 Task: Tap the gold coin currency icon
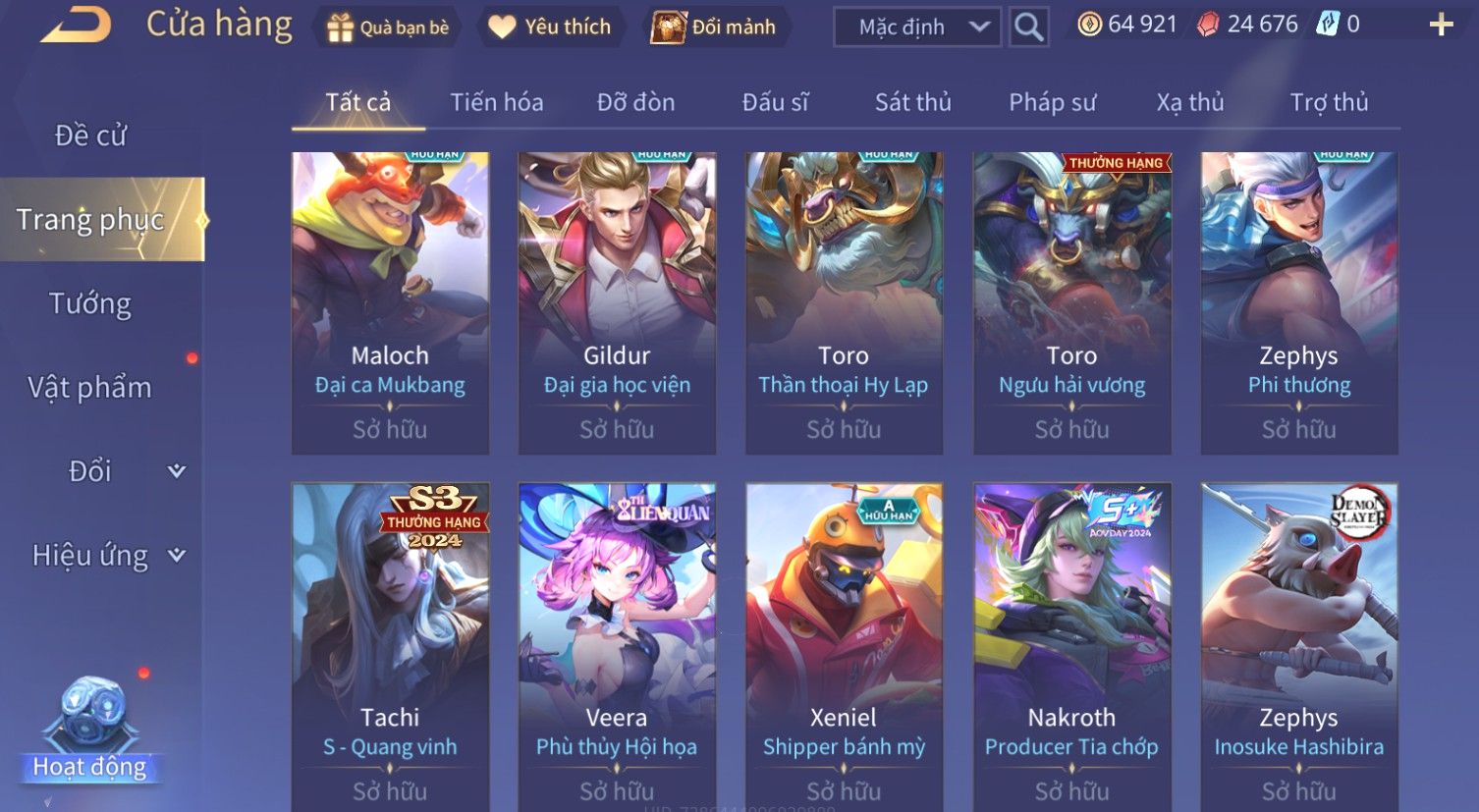pyautogui.click(x=1089, y=25)
